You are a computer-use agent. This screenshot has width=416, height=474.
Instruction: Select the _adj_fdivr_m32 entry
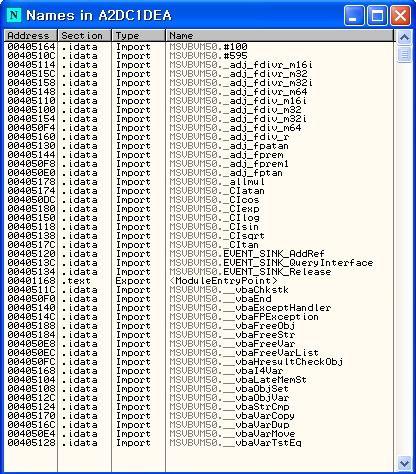199,74
